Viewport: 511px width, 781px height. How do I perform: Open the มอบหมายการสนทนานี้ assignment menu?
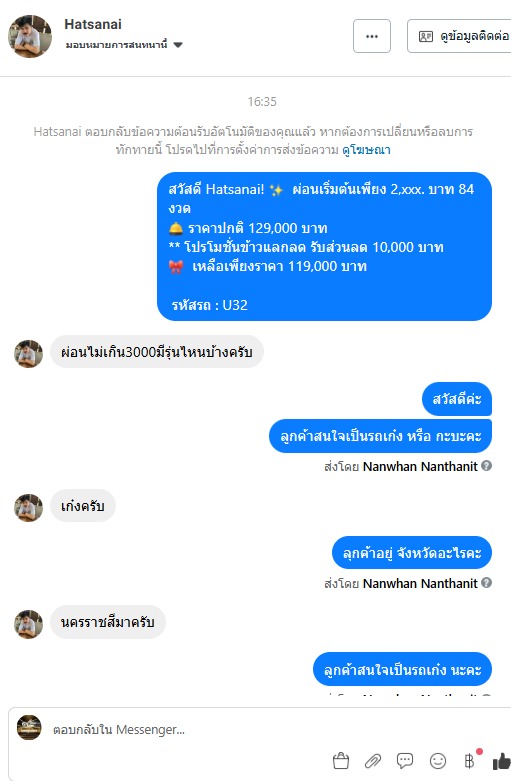[x=124, y=45]
